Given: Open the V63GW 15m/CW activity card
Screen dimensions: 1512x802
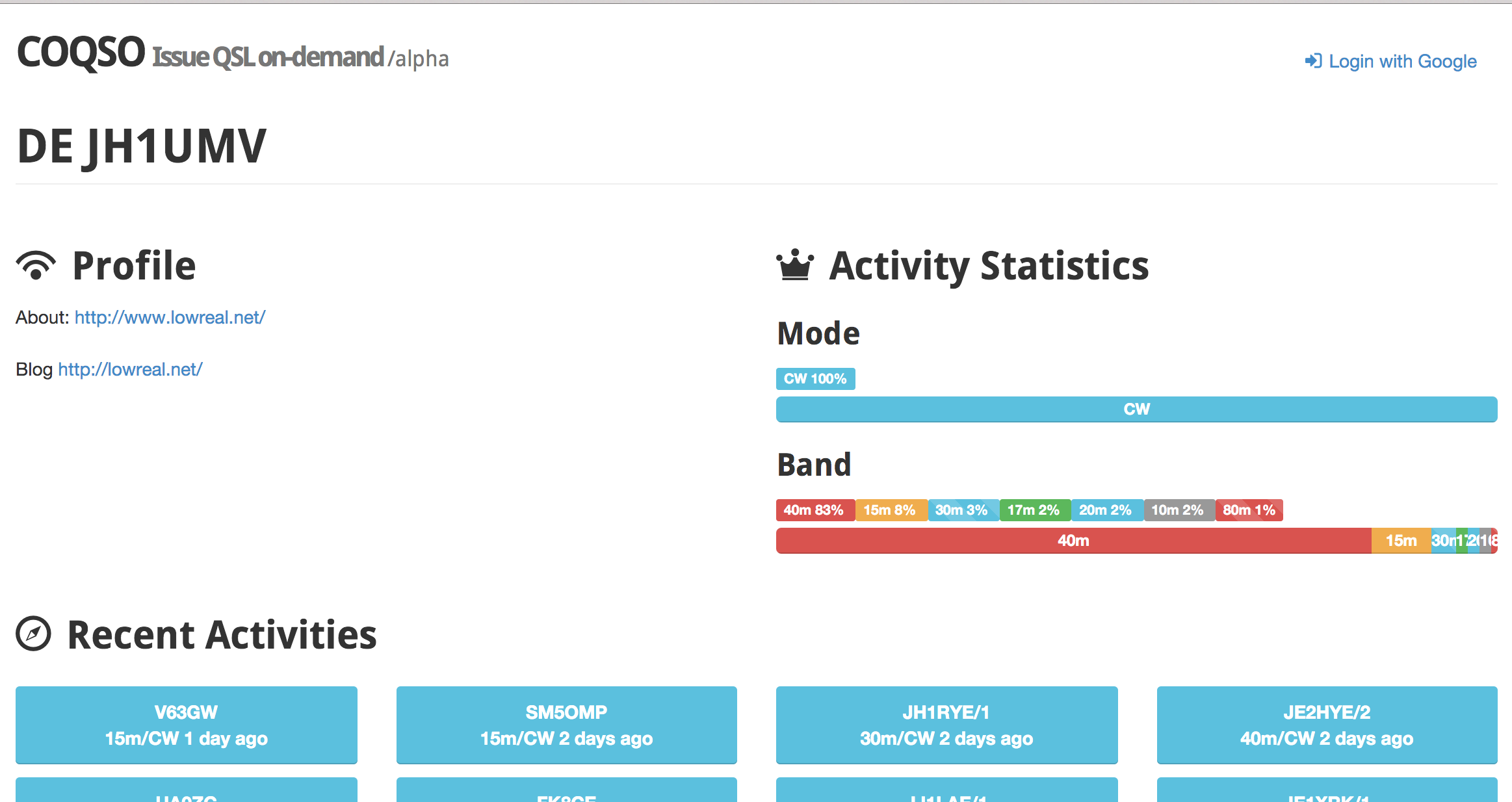Looking at the screenshot, I should pyautogui.click(x=187, y=725).
